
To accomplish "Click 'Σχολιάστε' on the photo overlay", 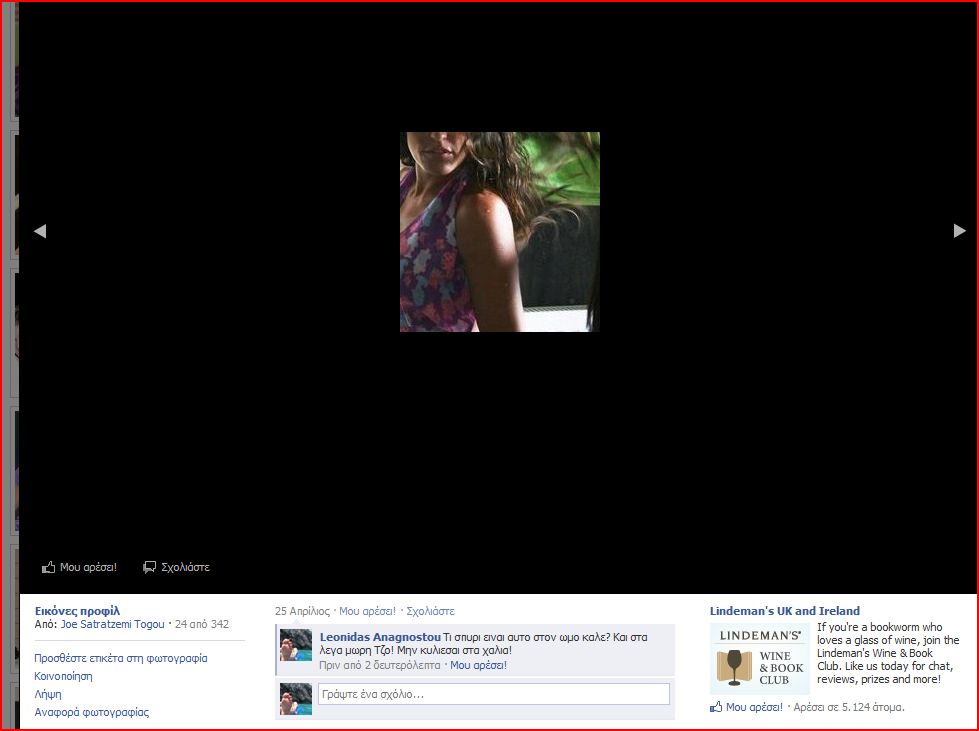I will (x=185, y=567).
